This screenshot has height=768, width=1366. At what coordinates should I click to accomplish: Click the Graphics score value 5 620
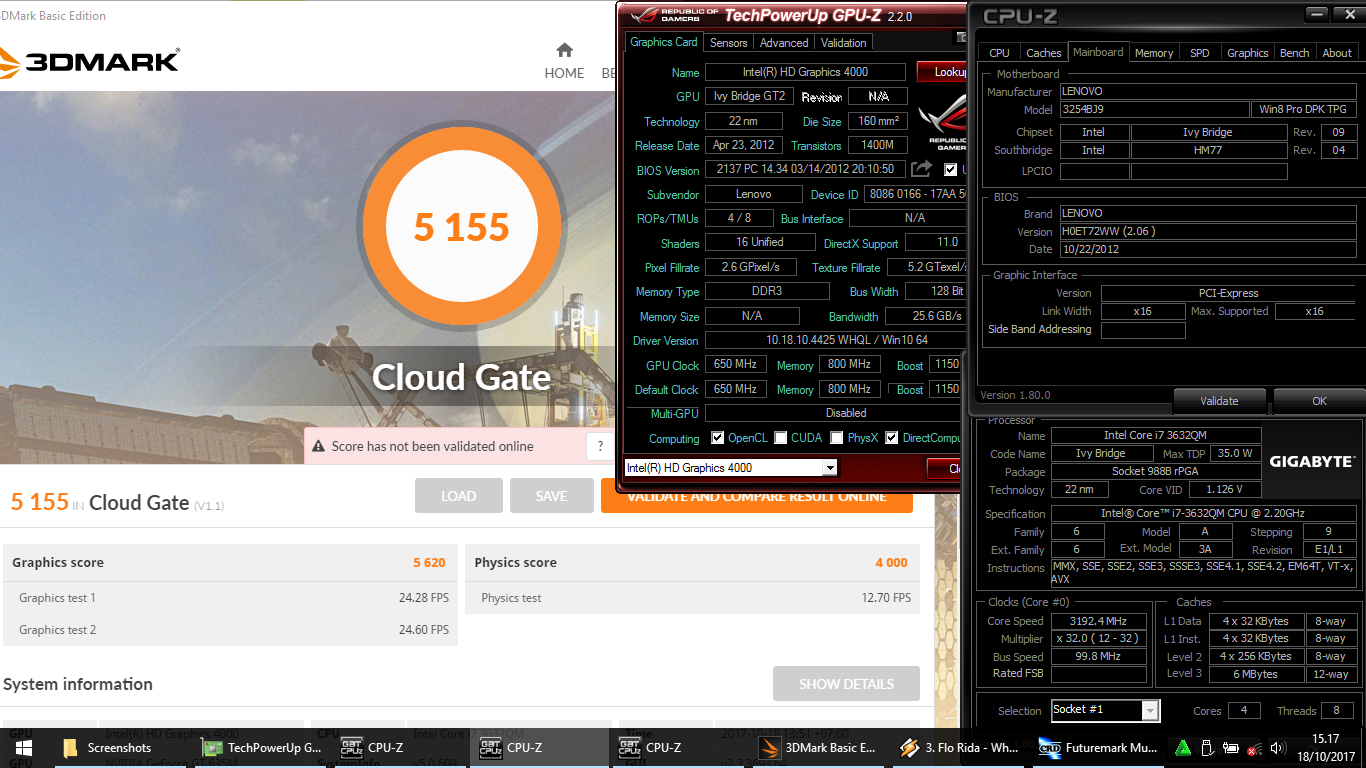429,563
